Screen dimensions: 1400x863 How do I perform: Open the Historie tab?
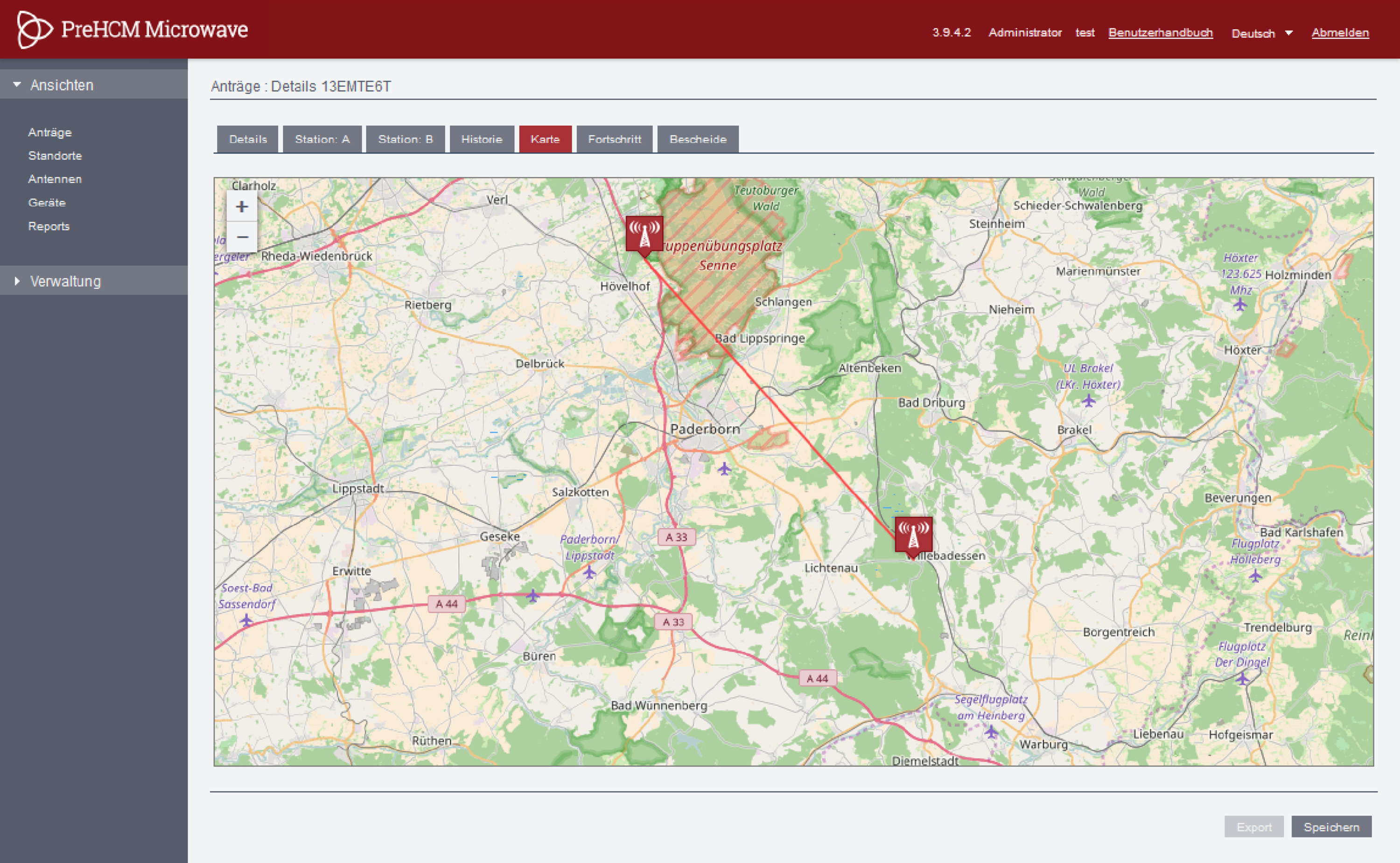coord(481,139)
